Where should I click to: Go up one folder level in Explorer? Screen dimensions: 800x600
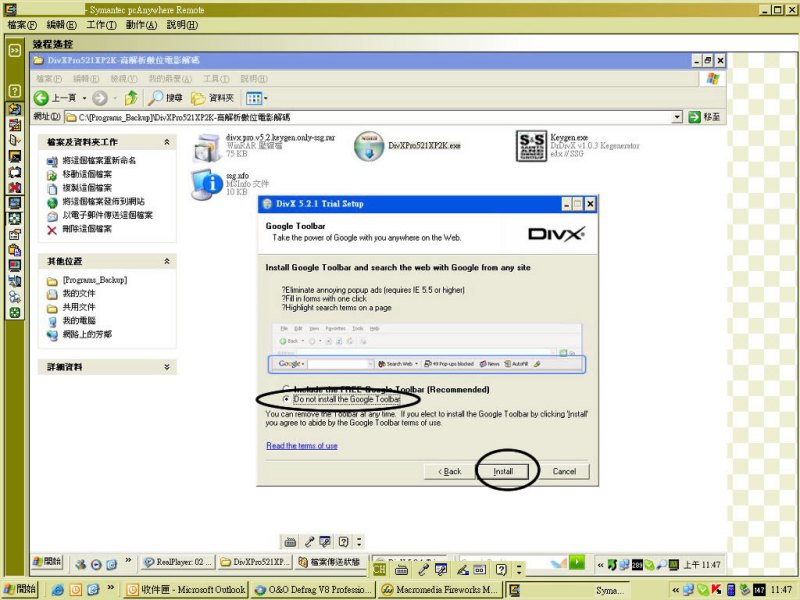click(x=131, y=97)
